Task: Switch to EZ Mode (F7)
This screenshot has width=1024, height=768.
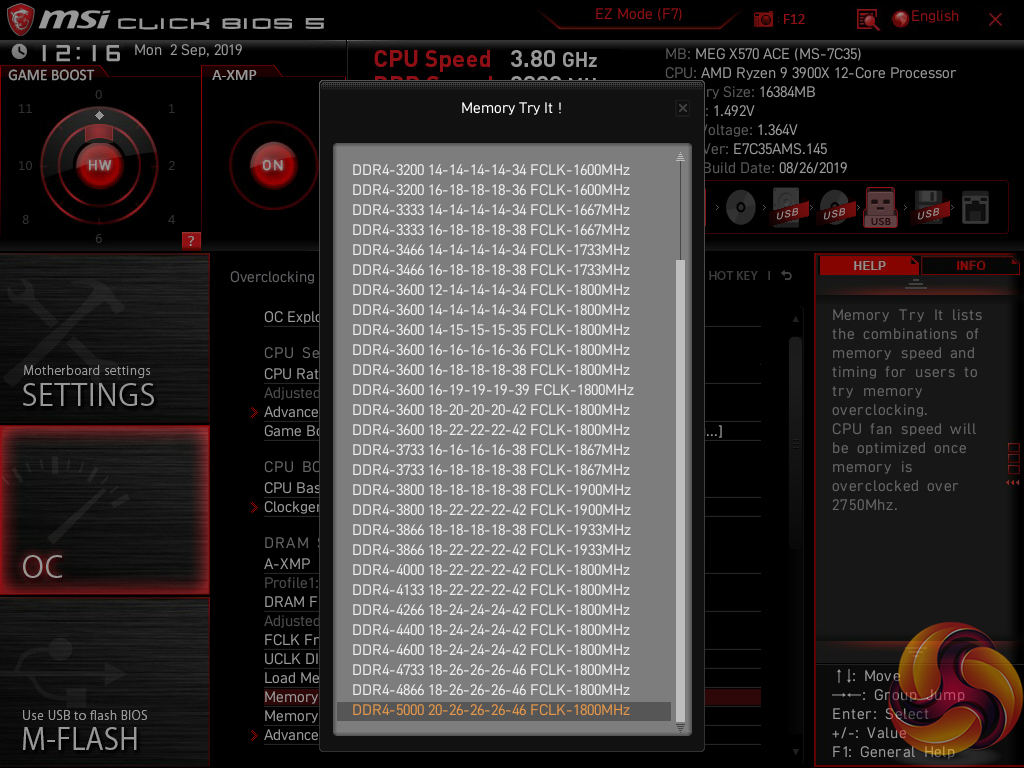Action: [x=638, y=14]
